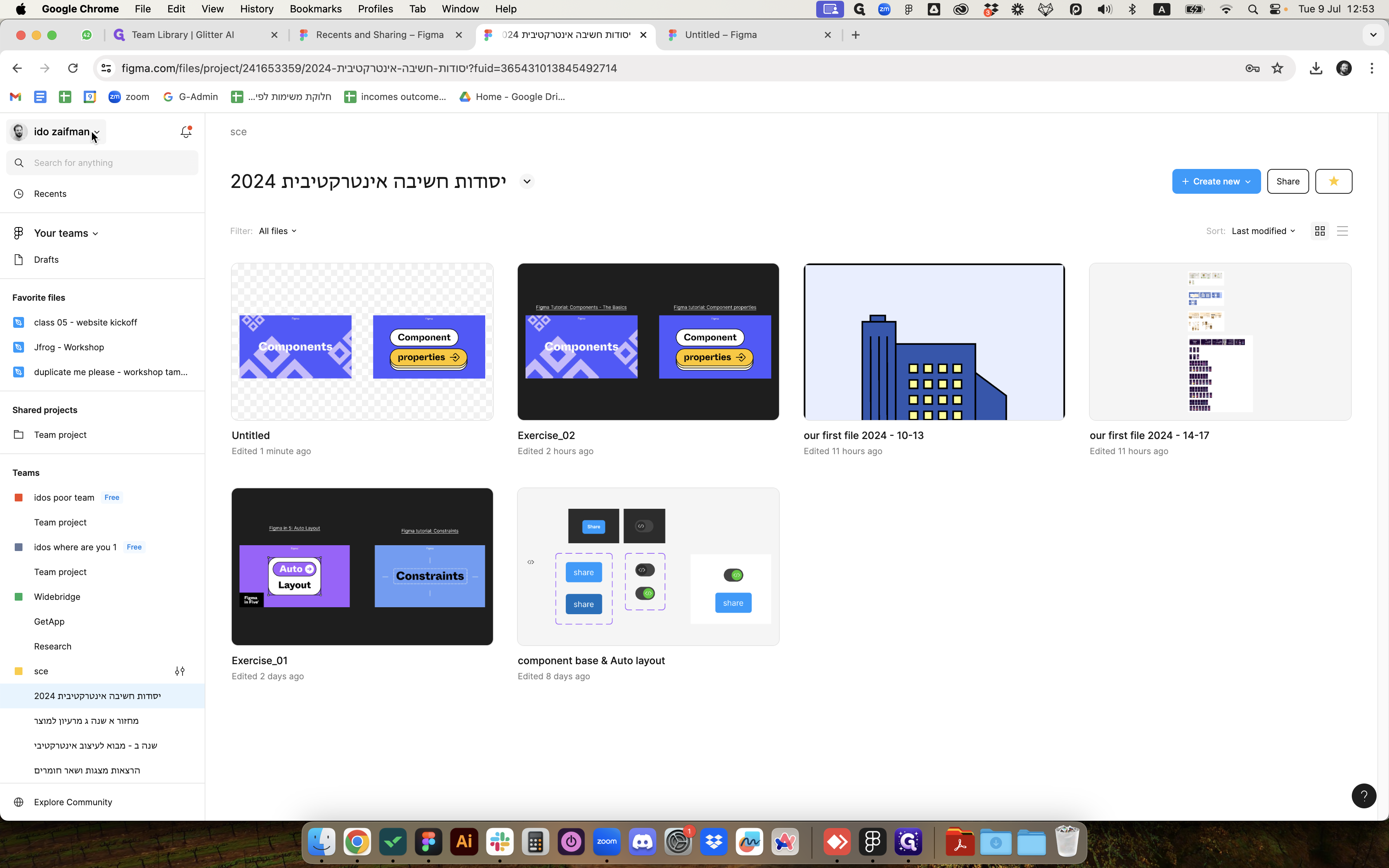Launch Figma from the Dock

tap(428, 842)
